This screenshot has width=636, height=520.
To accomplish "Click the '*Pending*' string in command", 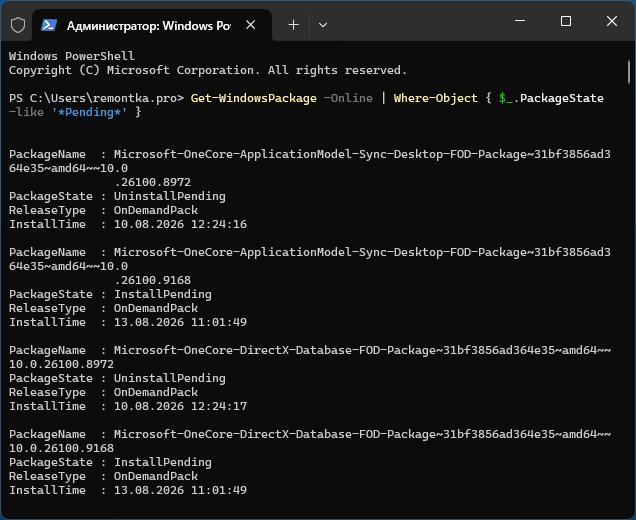I will click(x=89, y=112).
